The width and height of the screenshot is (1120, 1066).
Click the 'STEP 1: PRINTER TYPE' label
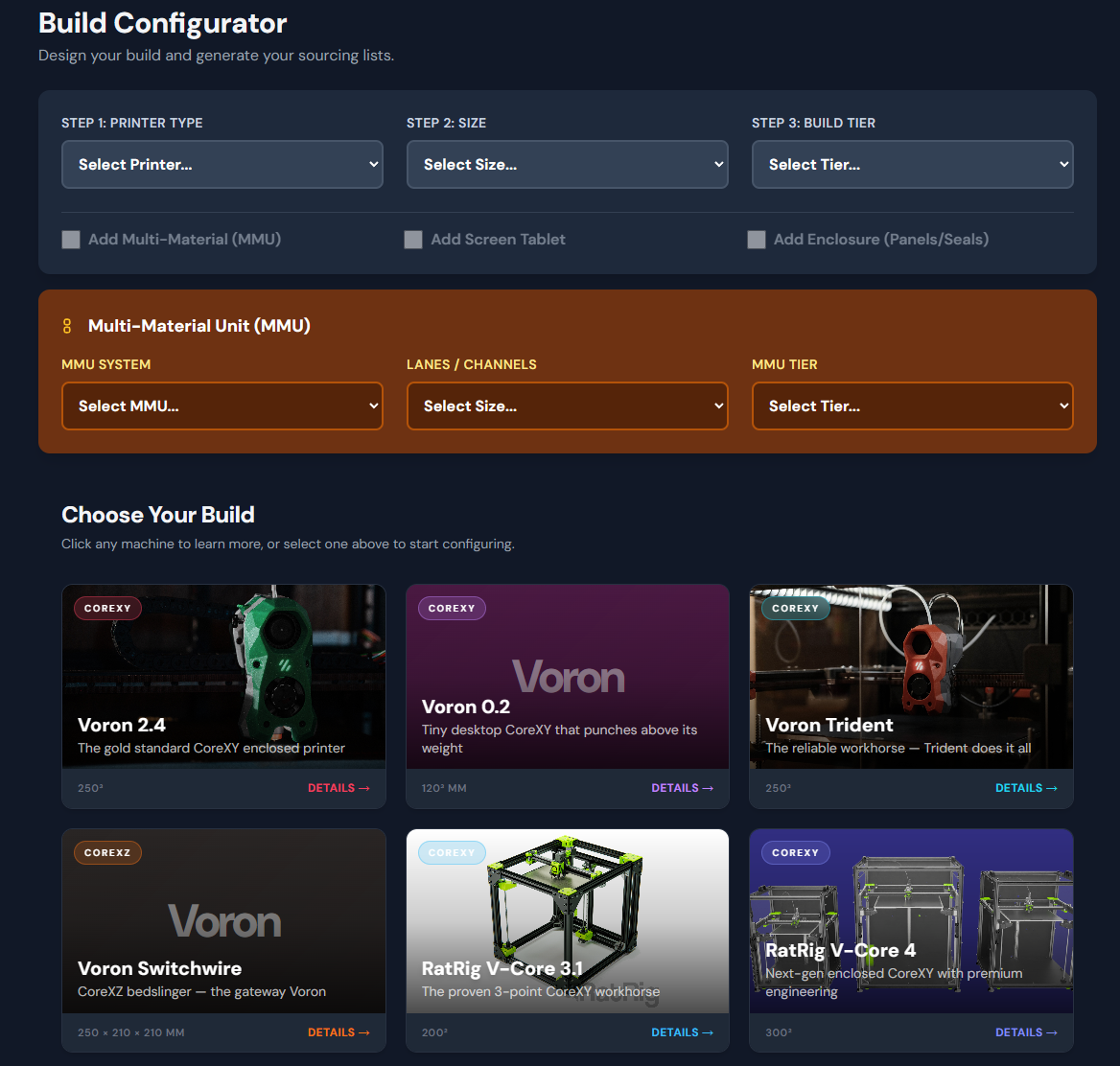pos(132,123)
